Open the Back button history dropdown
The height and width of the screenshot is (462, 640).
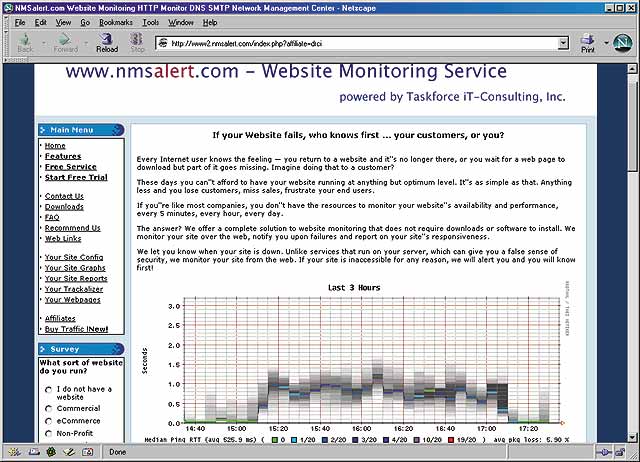[x=43, y=42]
